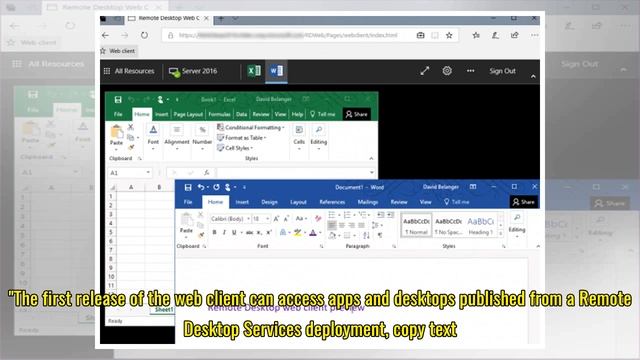Open browser favorites hub icon
The height and width of the screenshot is (360, 640).
coord(476,36)
